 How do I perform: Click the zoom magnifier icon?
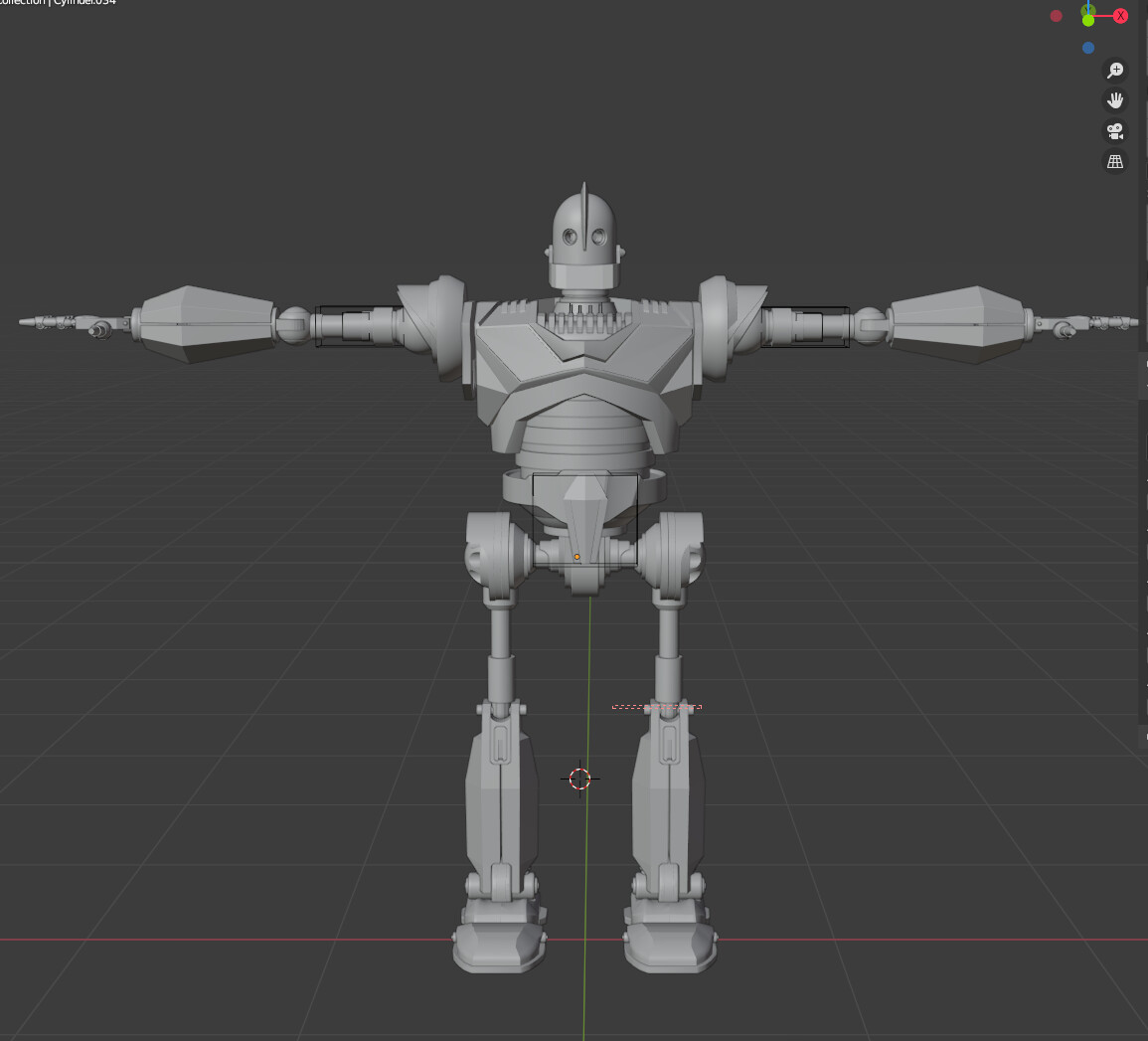[x=1115, y=70]
